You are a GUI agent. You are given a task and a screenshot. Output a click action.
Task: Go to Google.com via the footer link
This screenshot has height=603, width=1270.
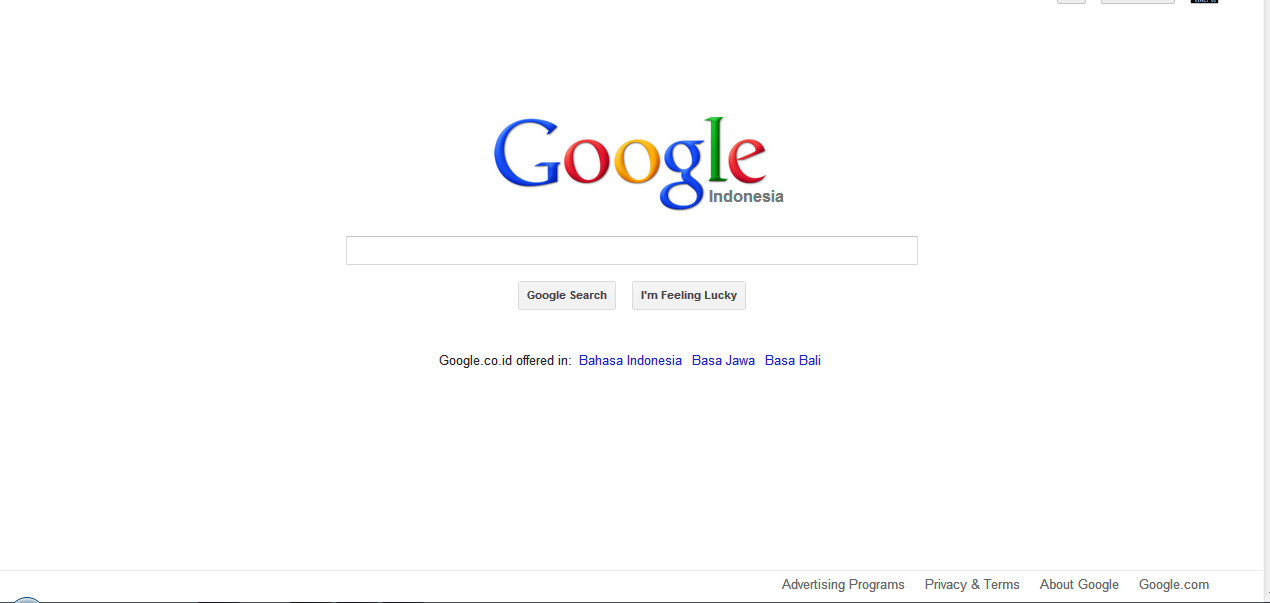[x=1174, y=584]
